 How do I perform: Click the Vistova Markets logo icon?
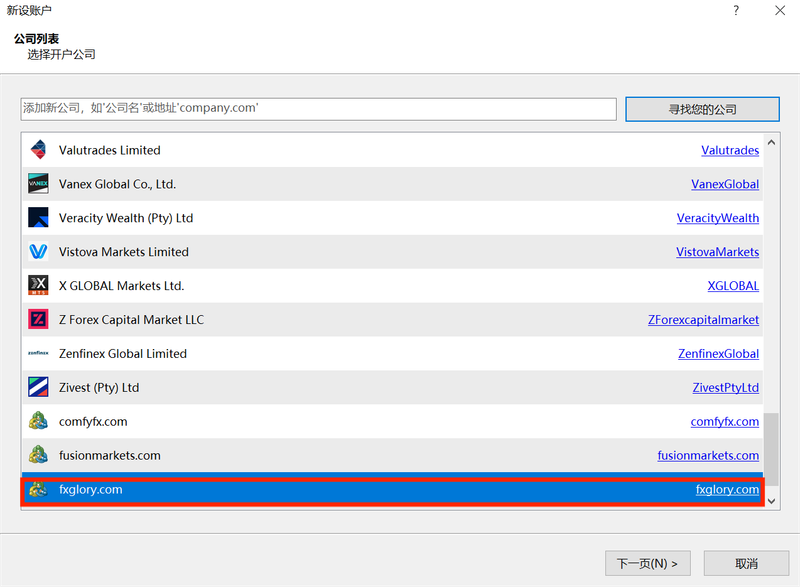[38, 251]
